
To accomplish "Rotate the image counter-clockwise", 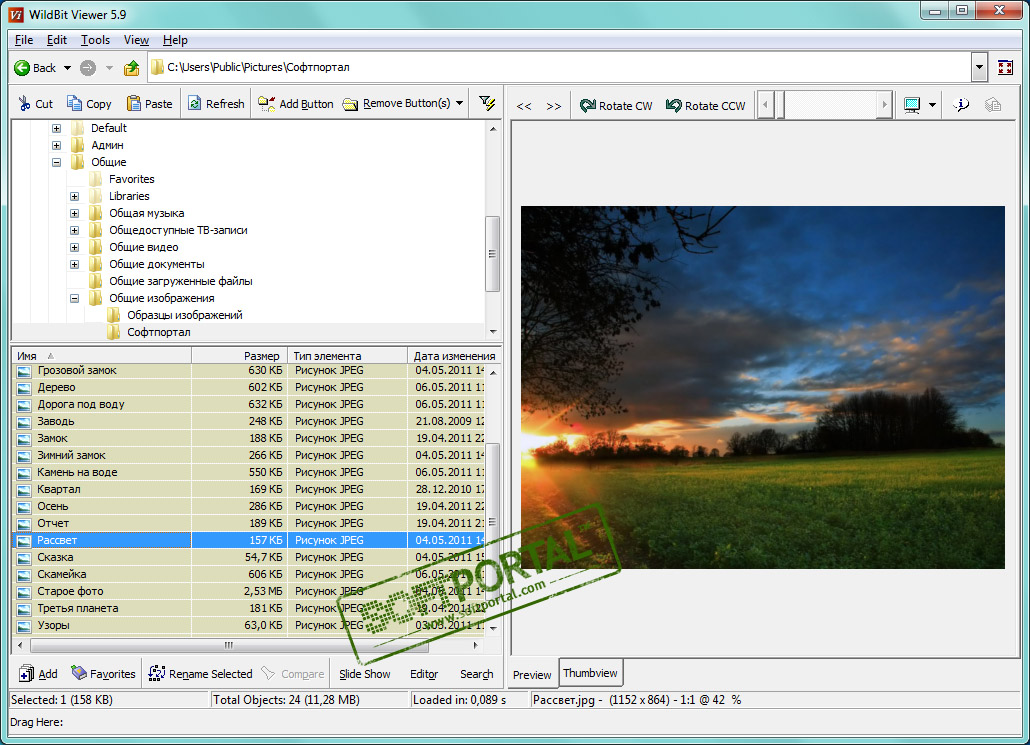I will pos(706,106).
